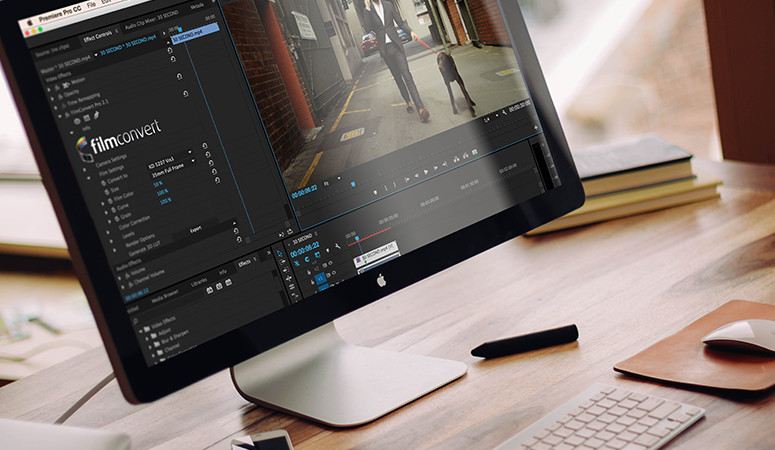
Task: Go to Out point in program monitor
Action: coord(445,164)
